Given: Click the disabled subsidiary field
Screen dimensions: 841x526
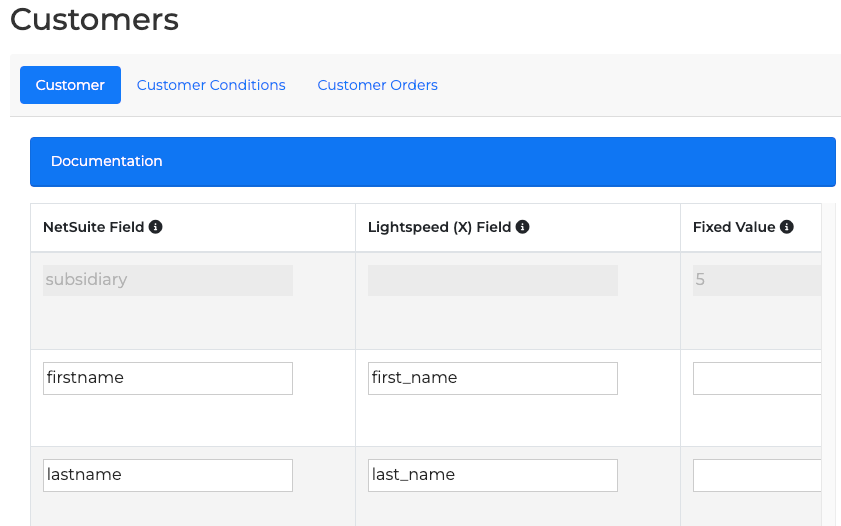Looking at the screenshot, I should [168, 280].
